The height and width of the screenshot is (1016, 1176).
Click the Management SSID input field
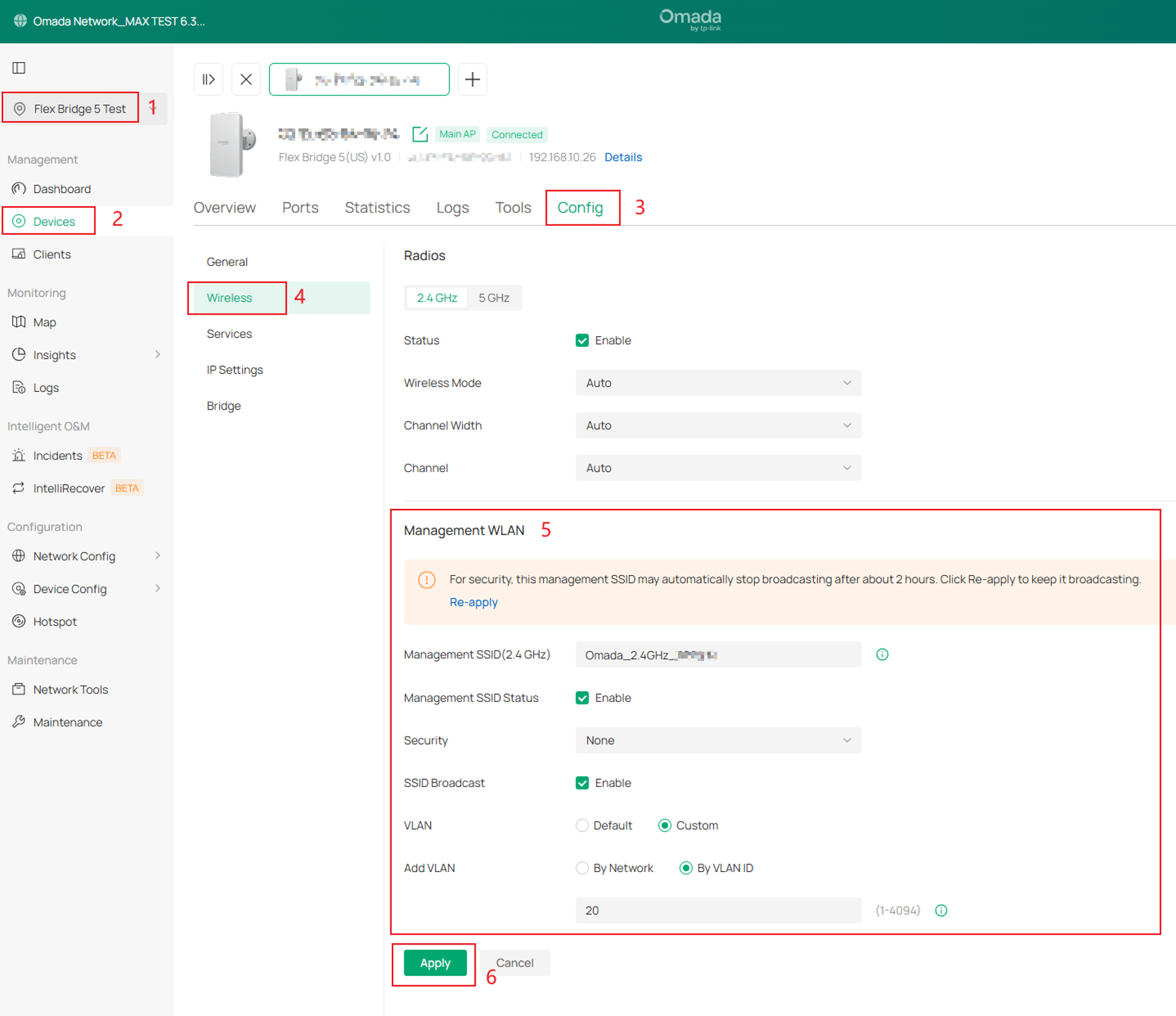[718, 655]
